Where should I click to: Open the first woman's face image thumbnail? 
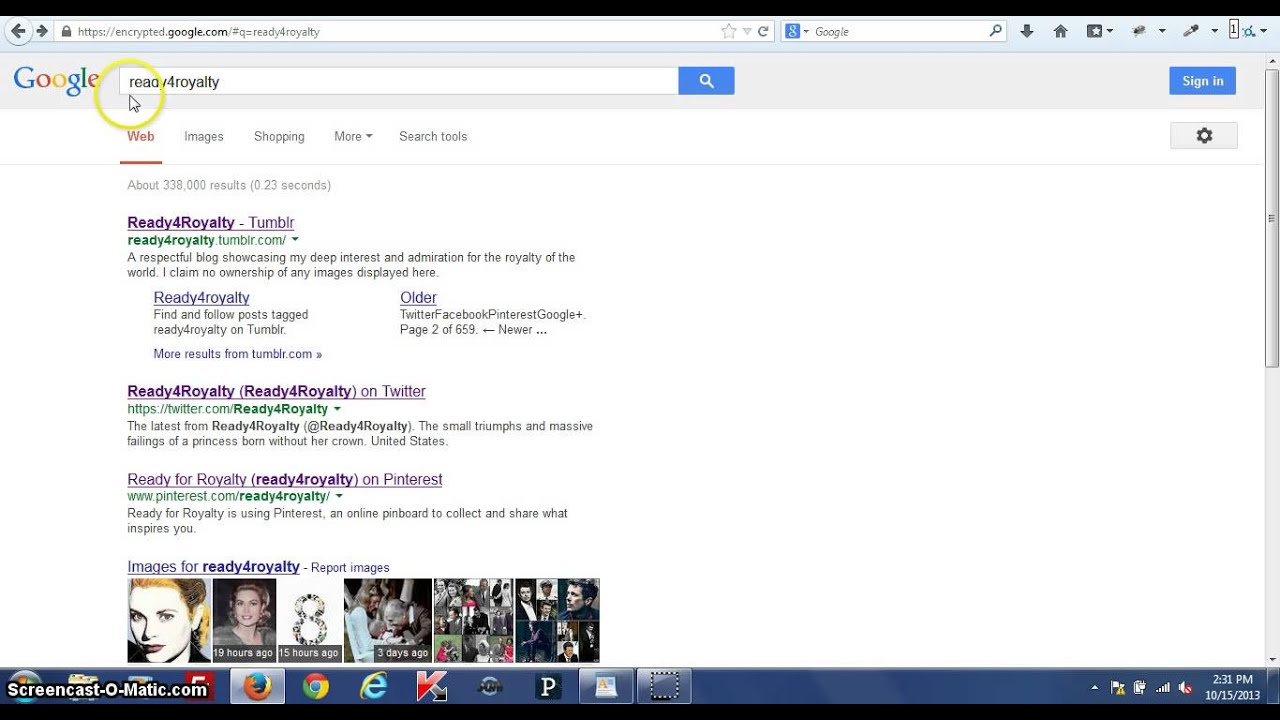[x=169, y=620]
